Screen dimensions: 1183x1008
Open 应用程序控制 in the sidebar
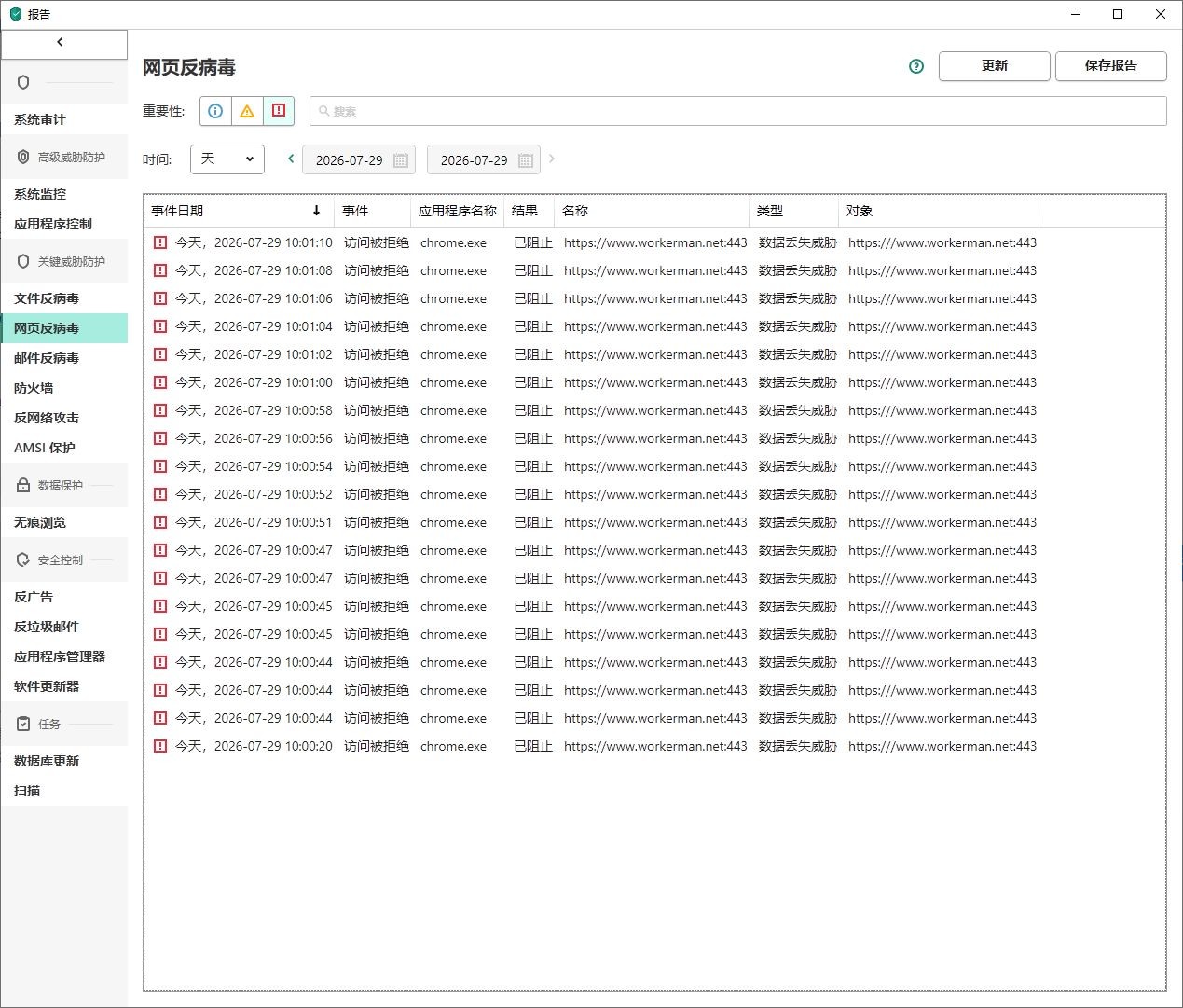64,224
